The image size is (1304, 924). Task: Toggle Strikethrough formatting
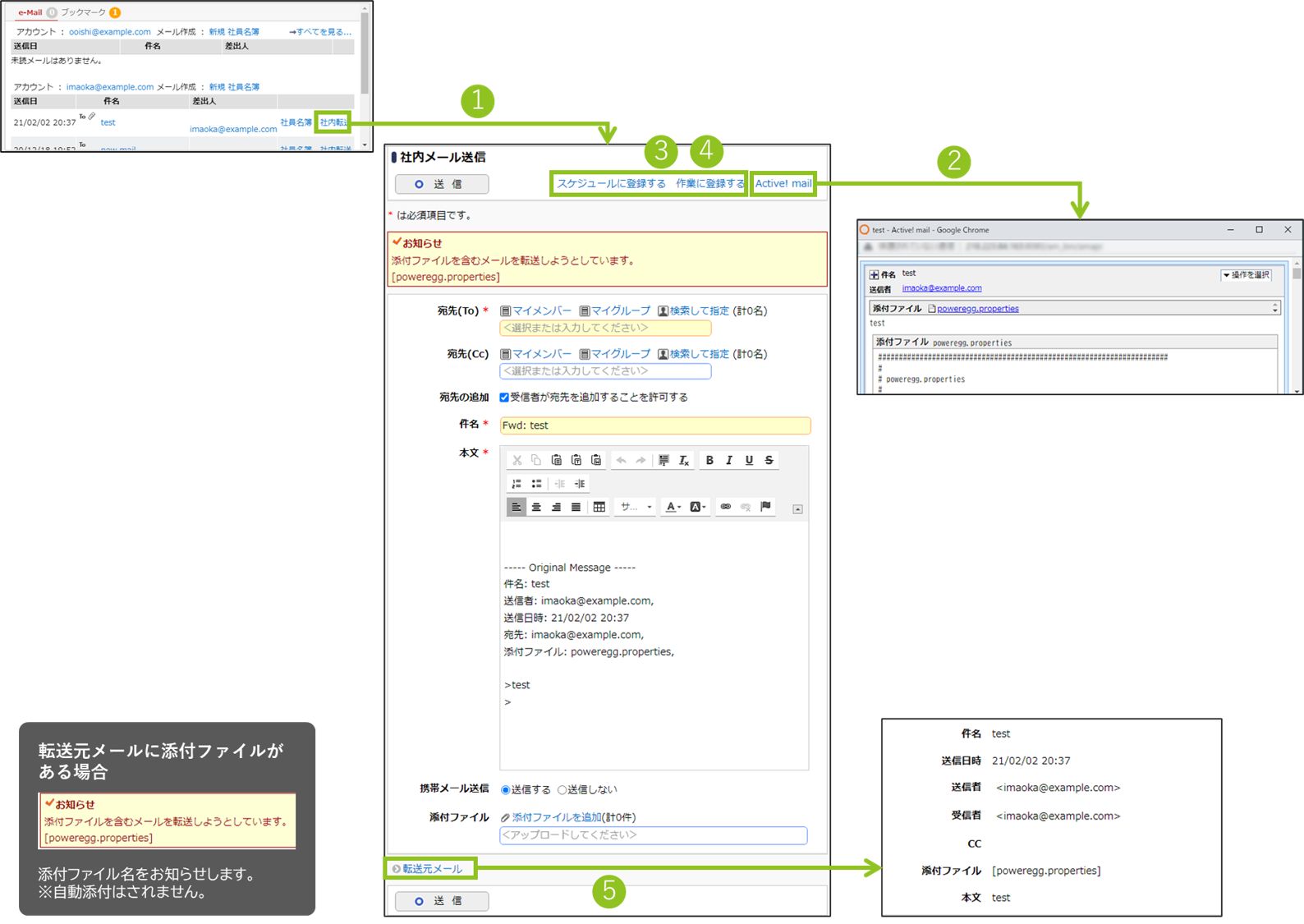[769, 460]
